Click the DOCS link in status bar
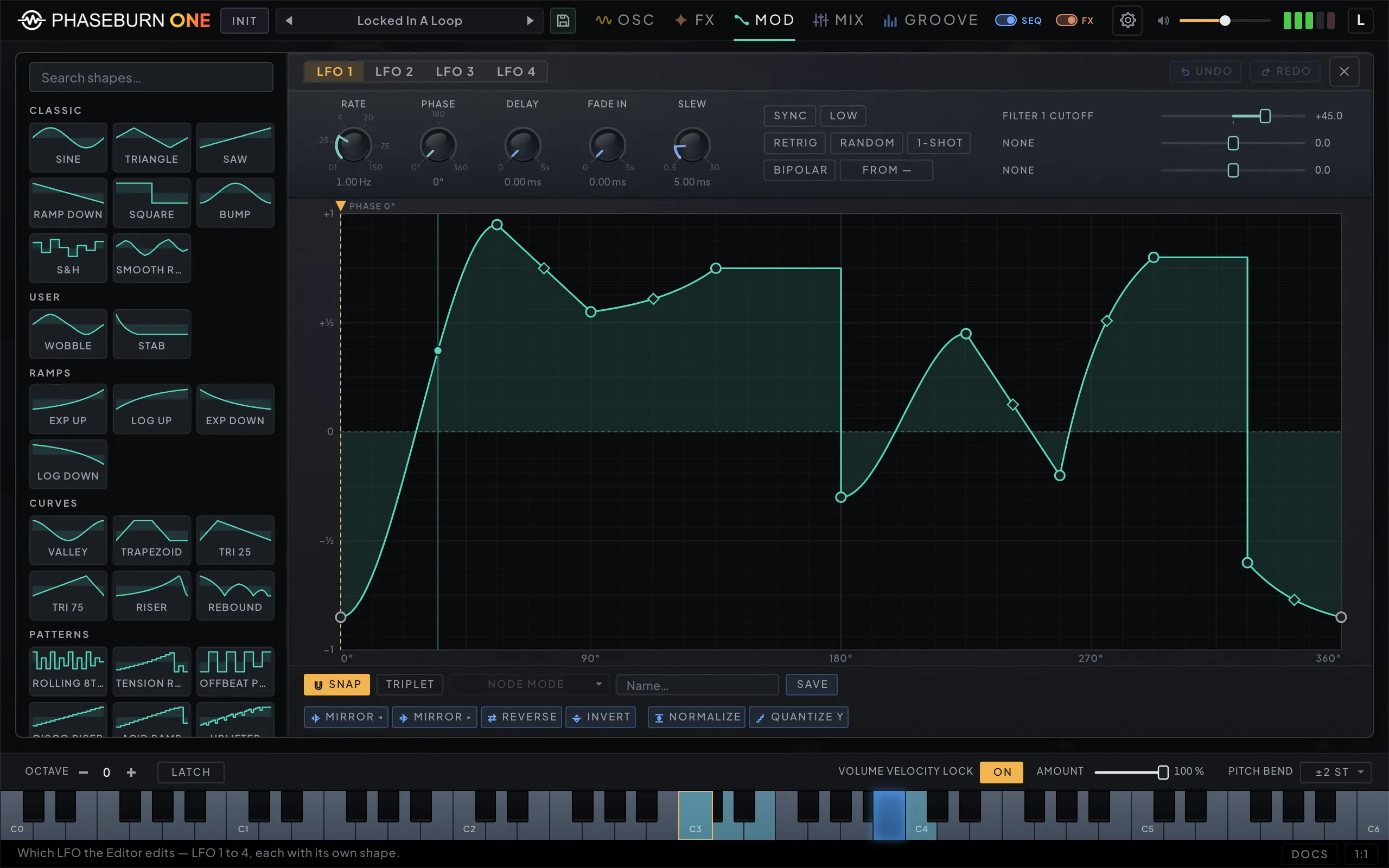The image size is (1389, 868). pyautogui.click(x=1309, y=854)
